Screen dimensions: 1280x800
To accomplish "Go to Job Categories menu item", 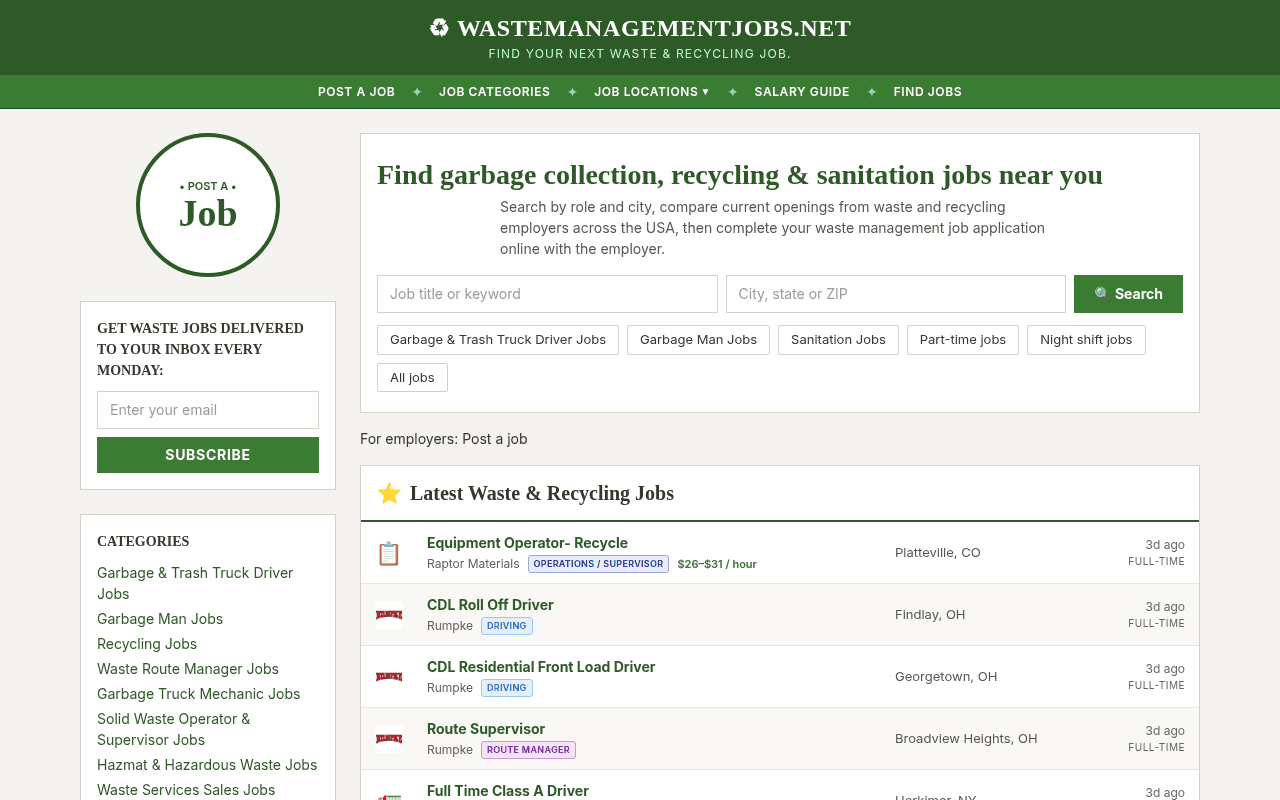I will click(x=494, y=92).
